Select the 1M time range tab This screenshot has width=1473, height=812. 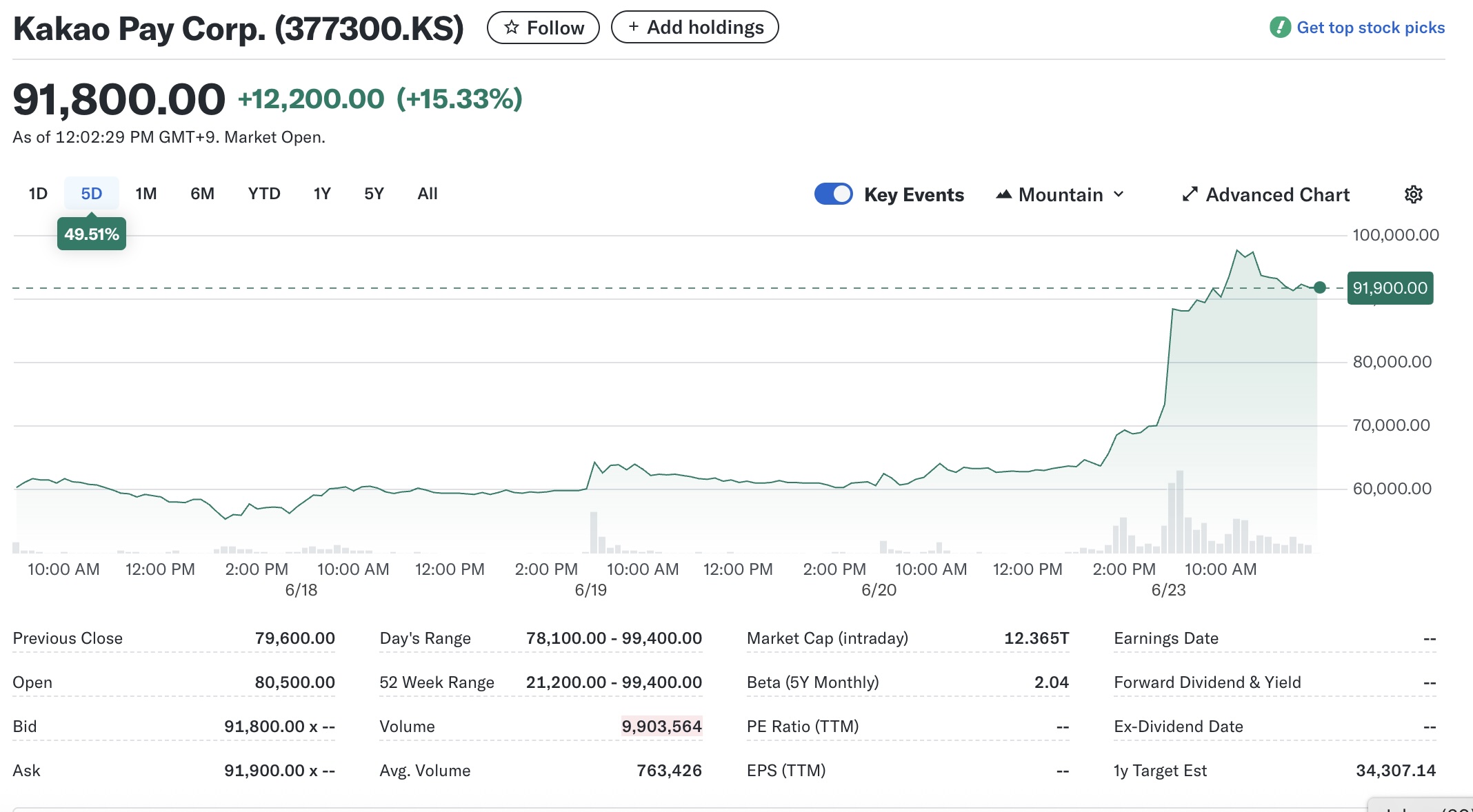[x=146, y=194]
